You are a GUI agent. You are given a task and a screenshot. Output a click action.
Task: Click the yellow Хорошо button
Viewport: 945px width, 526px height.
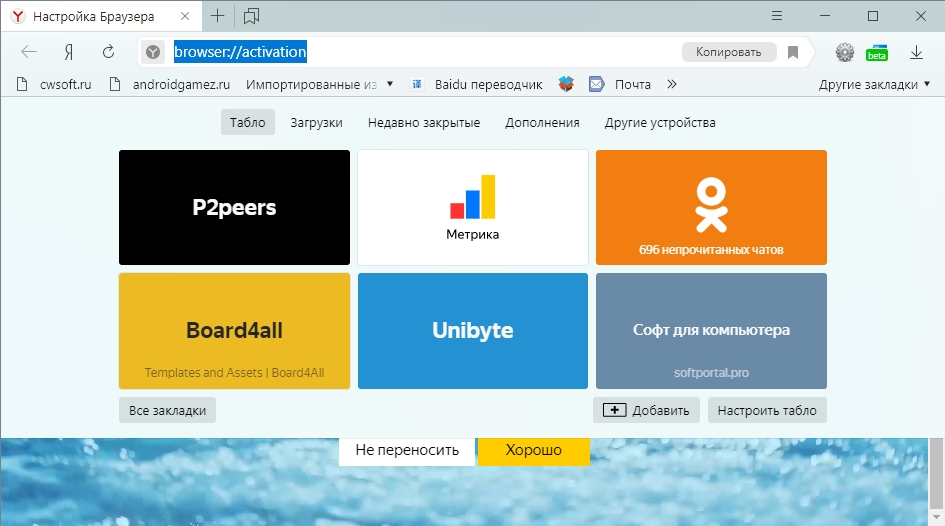click(533, 451)
